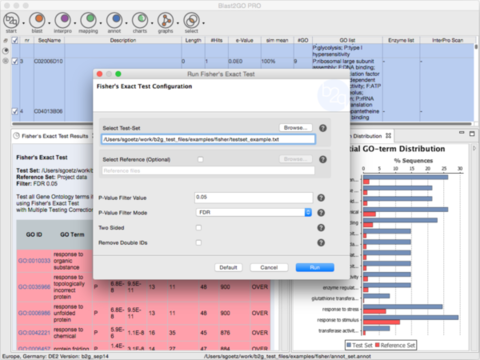Image resolution: width=480 pixels, height=360 pixels.
Task: Open the charts toolbar icon
Action: point(140,21)
